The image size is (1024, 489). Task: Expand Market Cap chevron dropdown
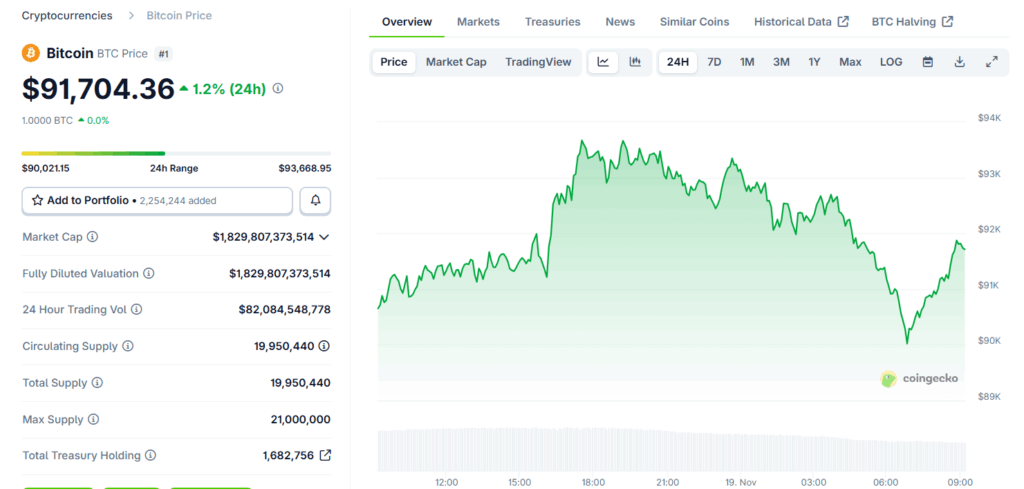324,237
